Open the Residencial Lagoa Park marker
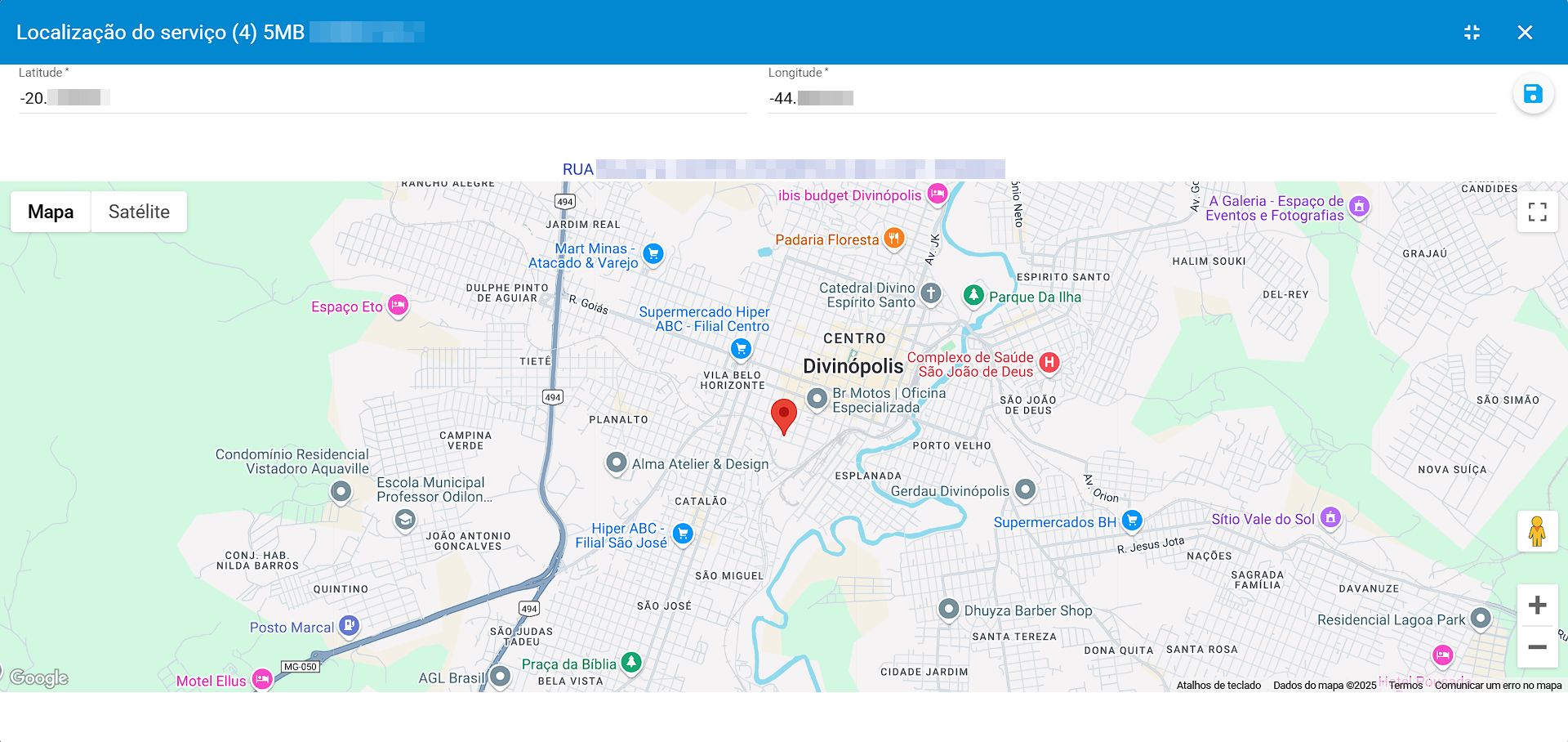Screen dimensions: 1568x742 1481,619
